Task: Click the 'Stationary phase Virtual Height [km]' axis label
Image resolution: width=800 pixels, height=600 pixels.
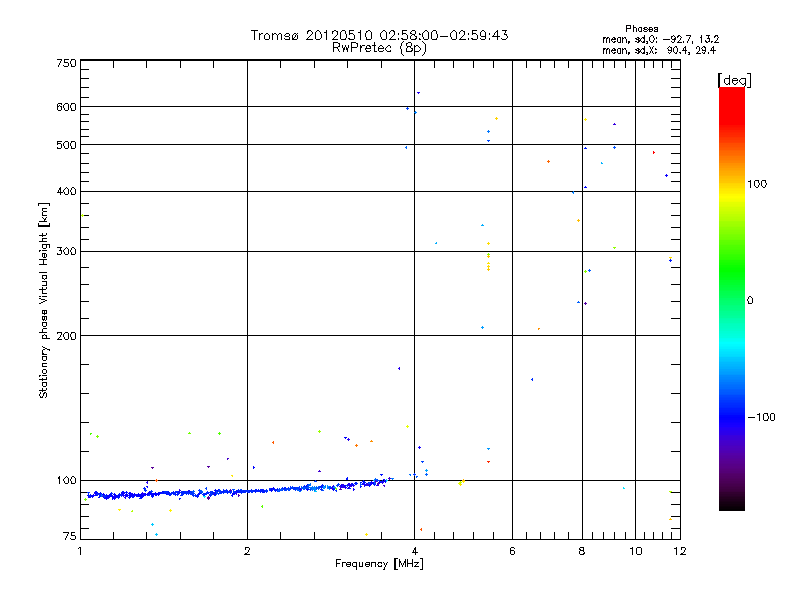Action: tap(44, 300)
